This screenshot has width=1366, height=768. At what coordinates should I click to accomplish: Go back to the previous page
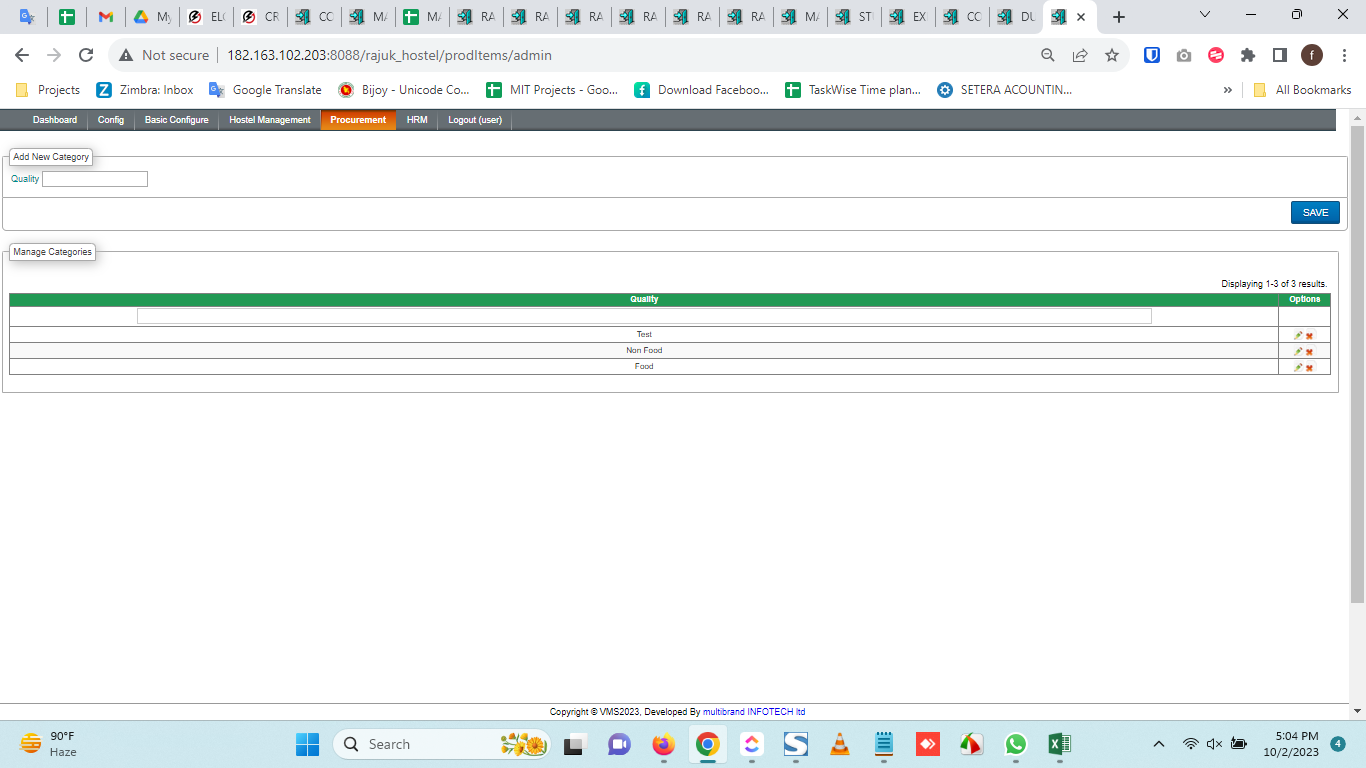(x=22, y=55)
